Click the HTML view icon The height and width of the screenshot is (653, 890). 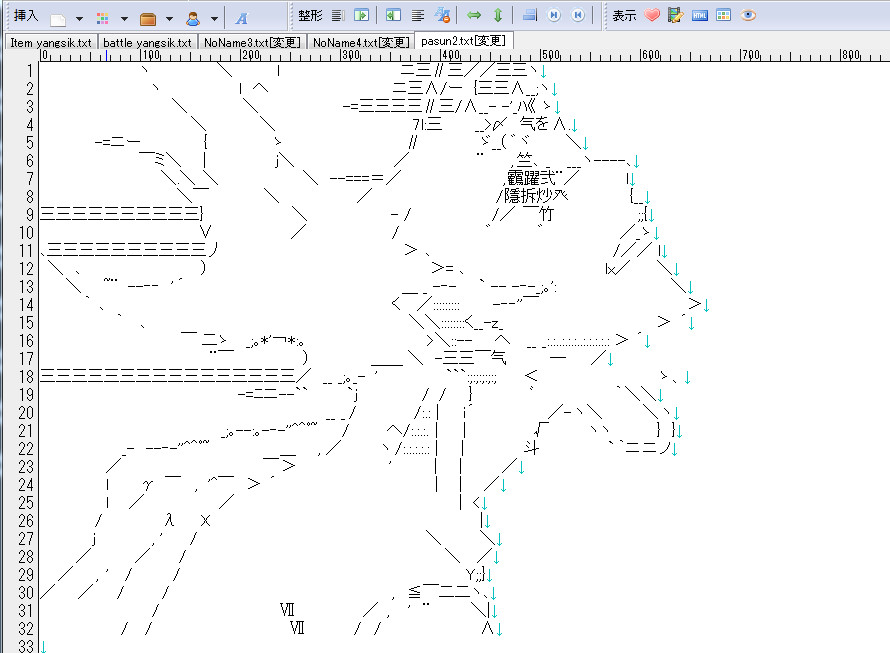(x=700, y=16)
